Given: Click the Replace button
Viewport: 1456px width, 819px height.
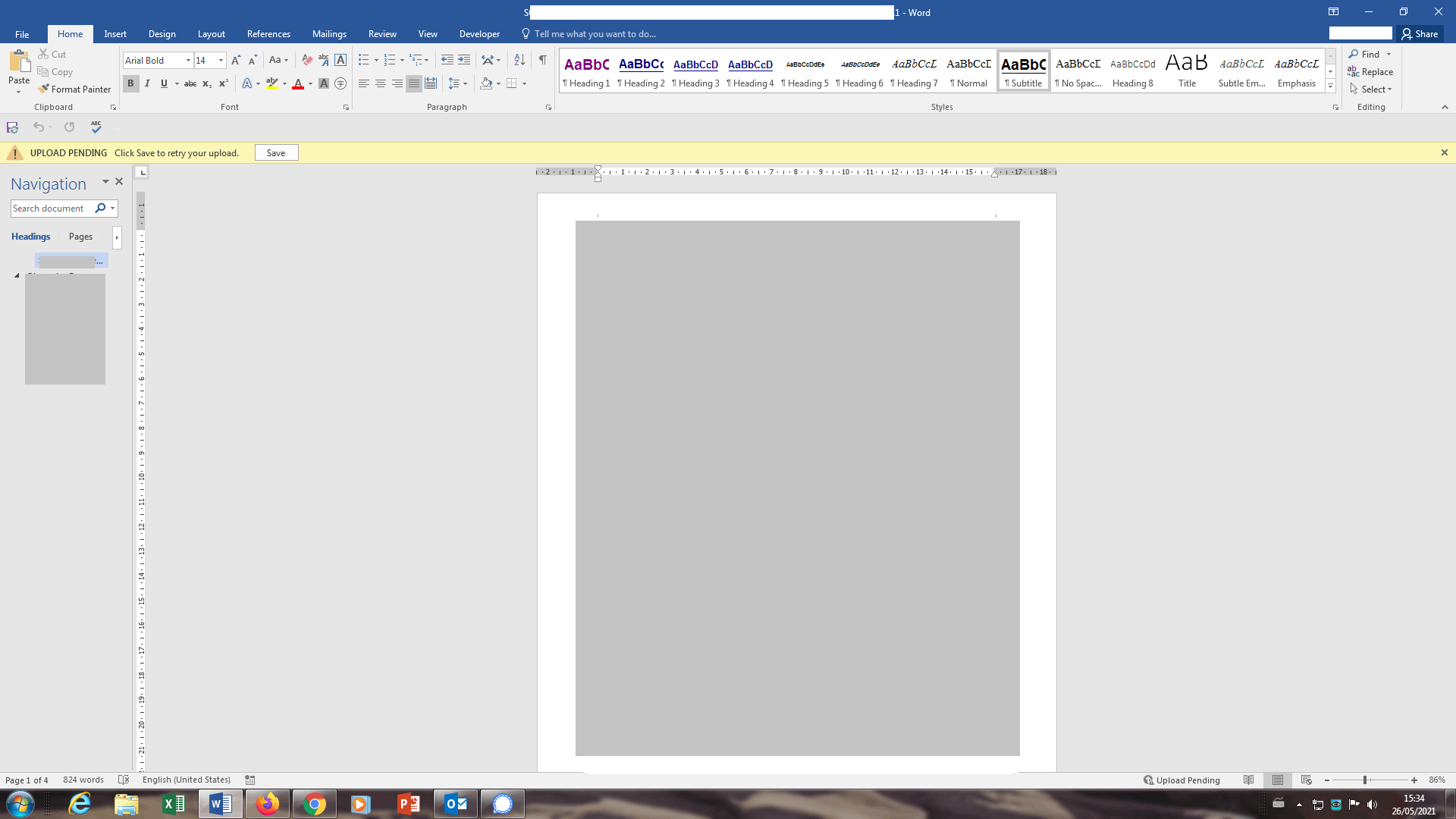Looking at the screenshot, I should click(1370, 72).
